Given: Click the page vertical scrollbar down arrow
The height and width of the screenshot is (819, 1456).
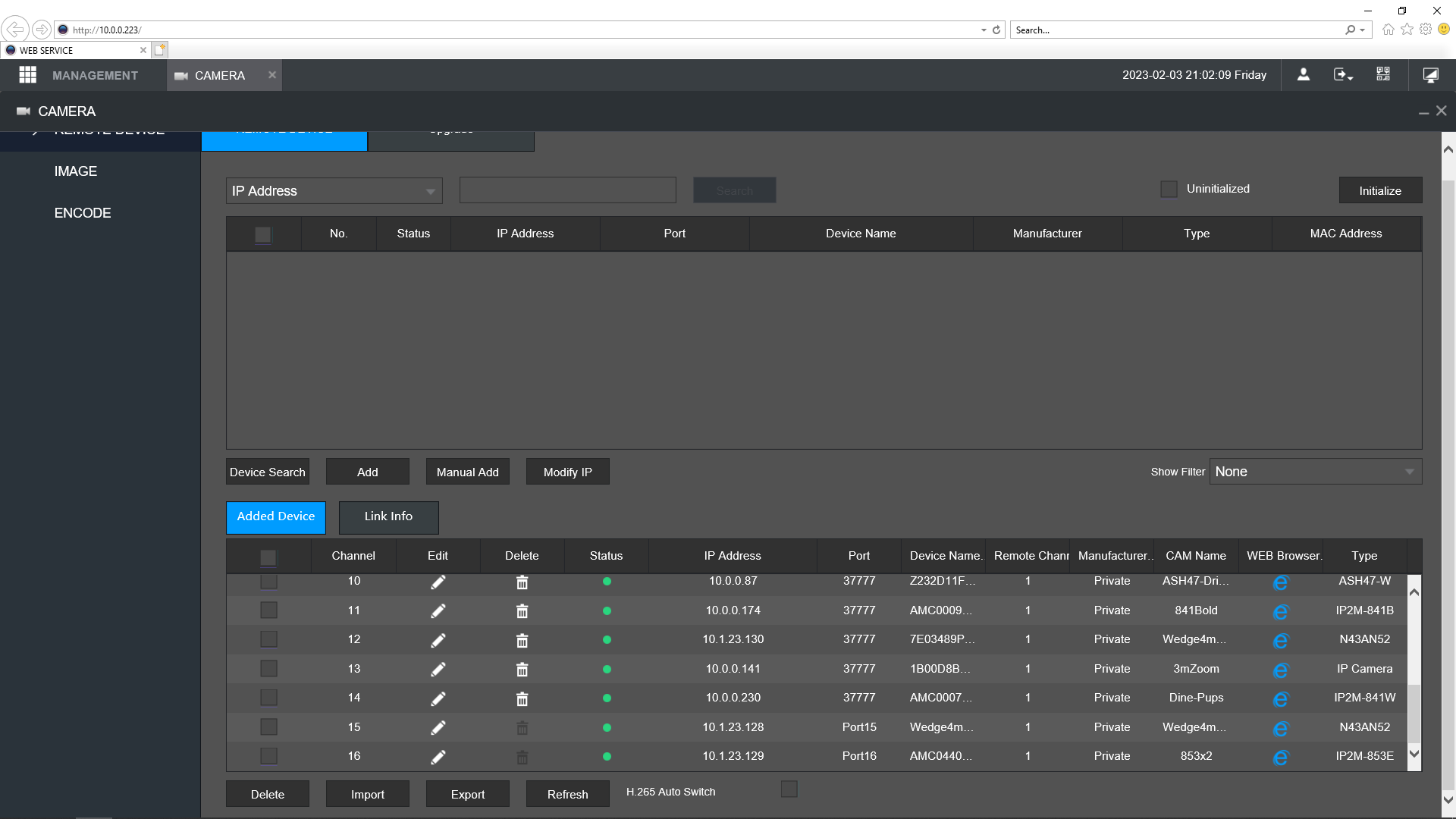Looking at the screenshot, I should coord(1448,799).
